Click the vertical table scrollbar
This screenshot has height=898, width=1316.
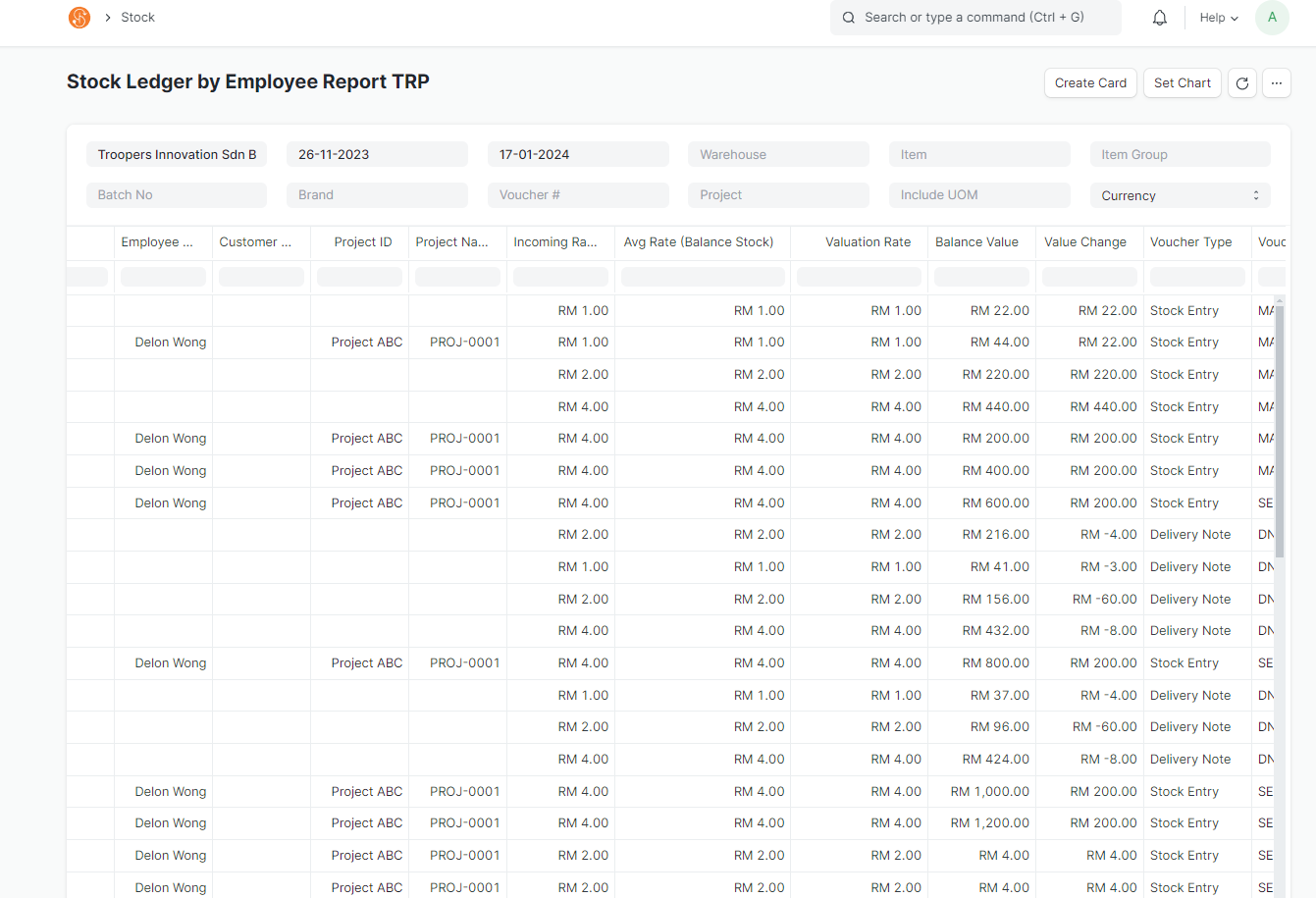tap(1279, 432)
